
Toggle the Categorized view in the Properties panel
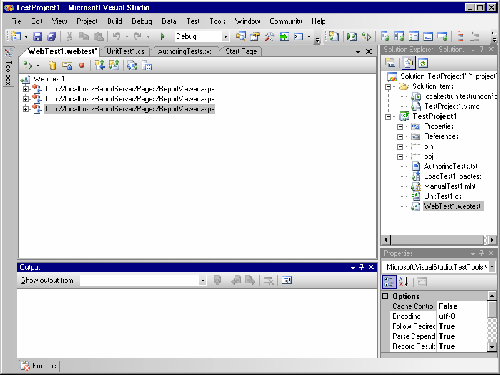[389, 282]
